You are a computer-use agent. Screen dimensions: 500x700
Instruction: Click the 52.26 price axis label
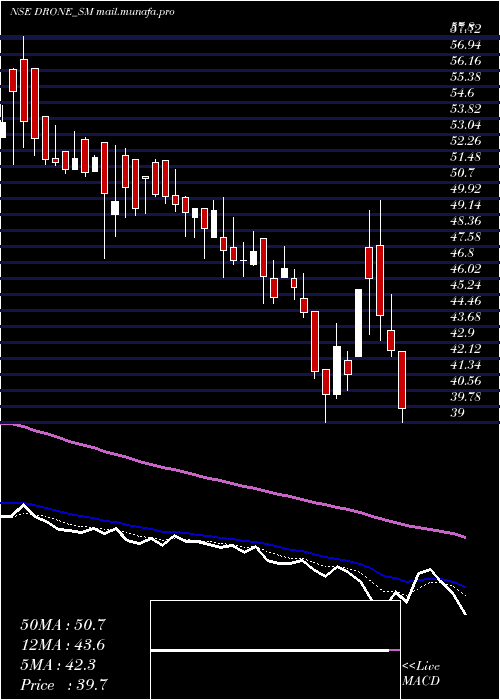(466, 141)
